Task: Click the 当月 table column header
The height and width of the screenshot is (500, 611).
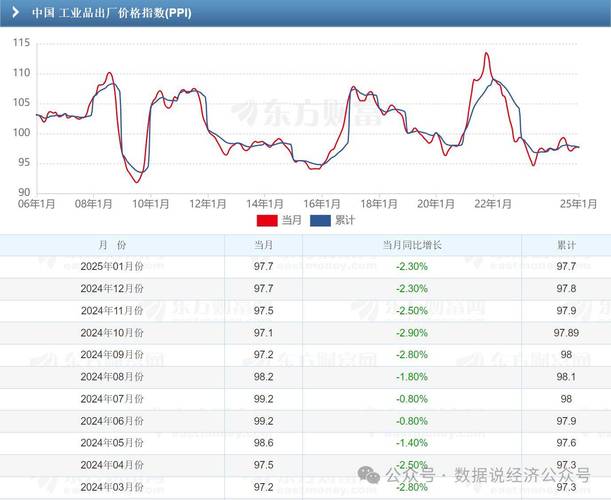Action: (x=263, y=245)
